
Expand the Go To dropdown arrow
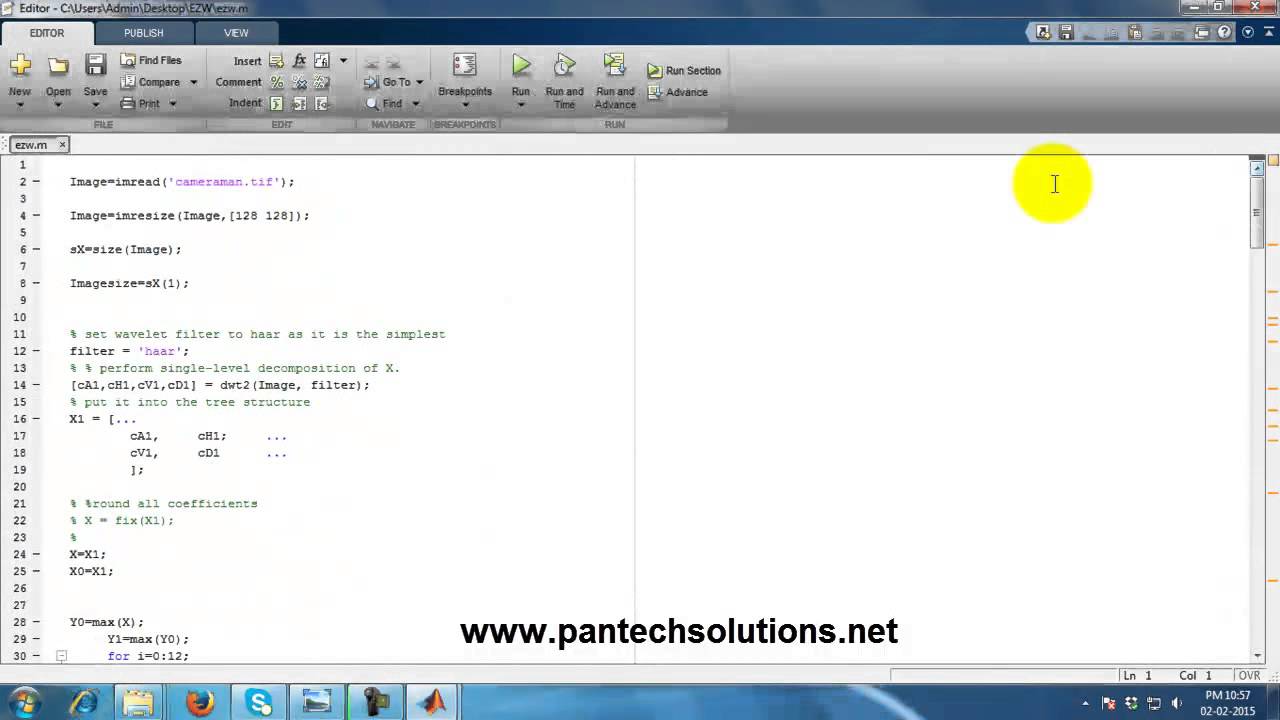419,82
